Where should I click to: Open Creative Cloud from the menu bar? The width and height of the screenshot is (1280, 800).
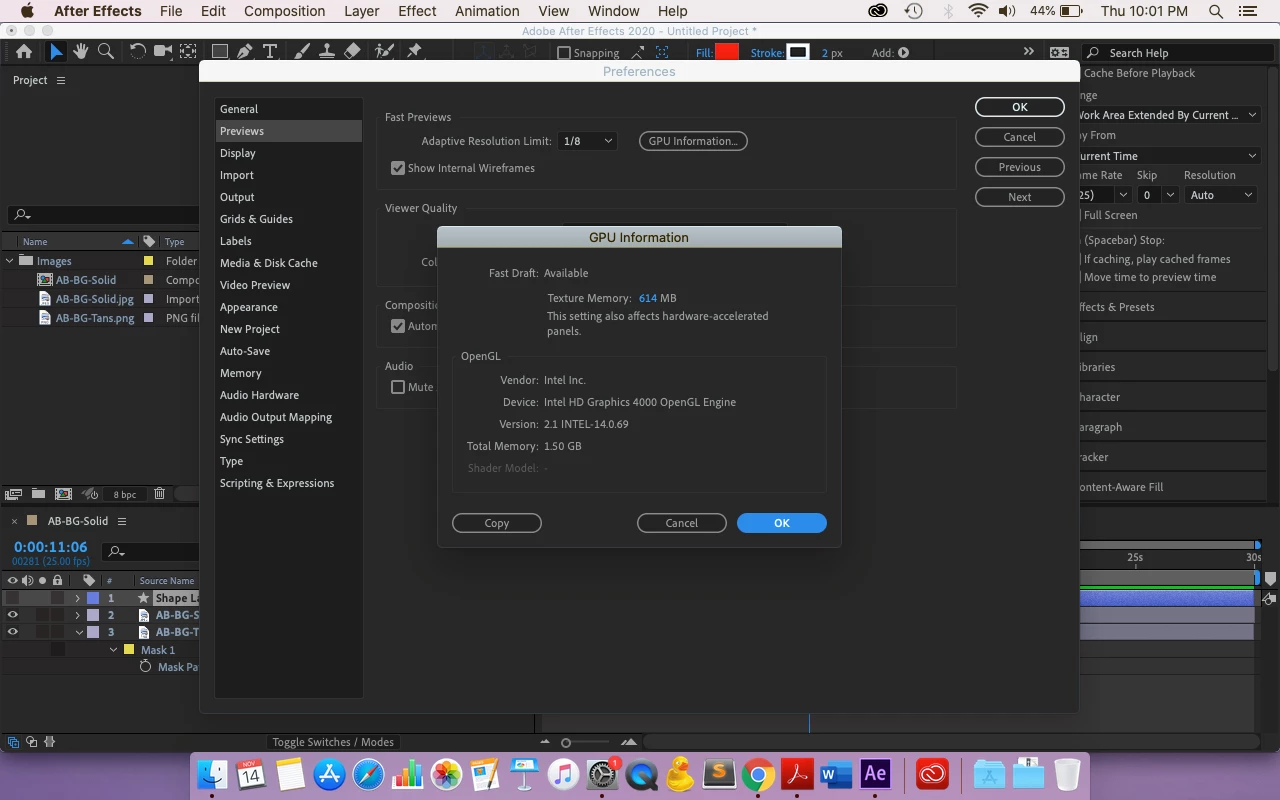(x=878, y=11)
